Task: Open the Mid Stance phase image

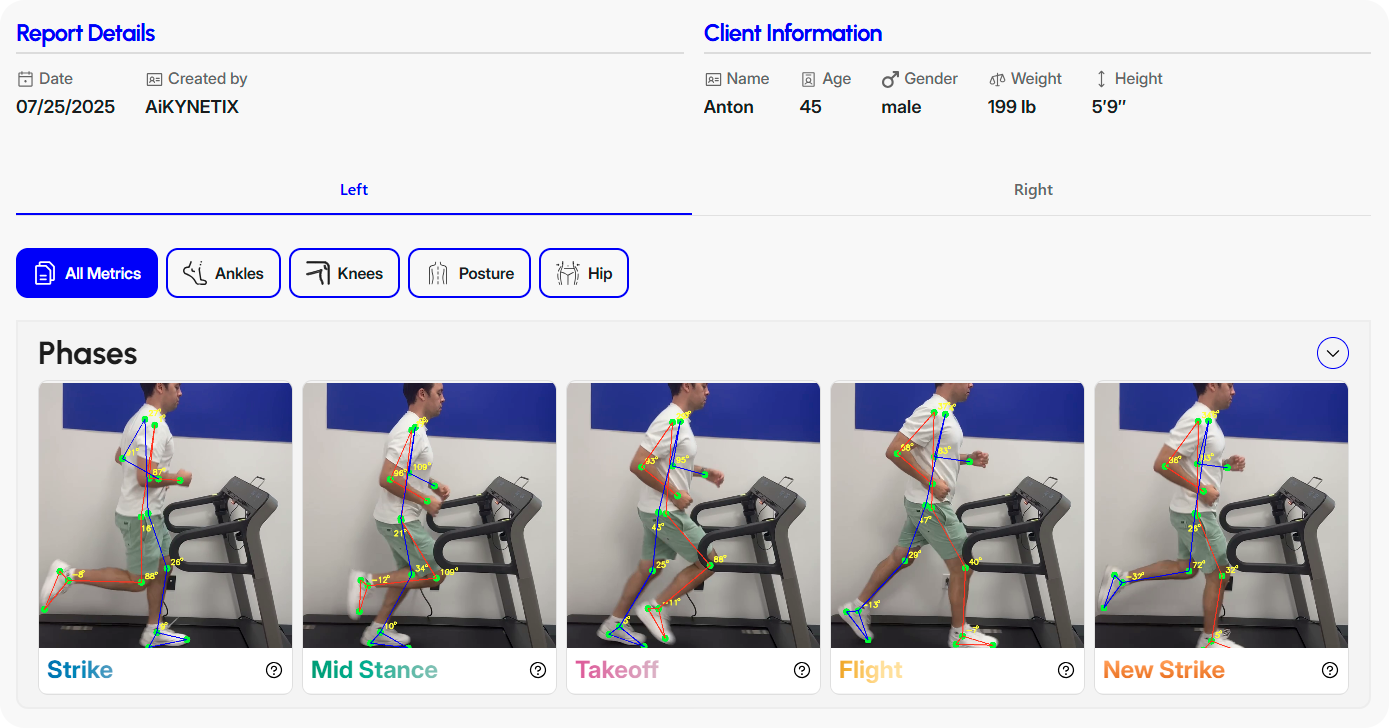Action: 429,515
